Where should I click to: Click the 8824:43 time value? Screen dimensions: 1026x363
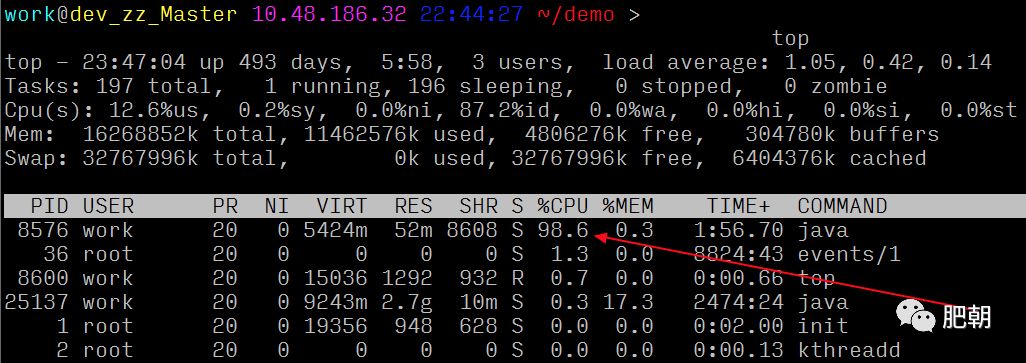[x=739, y=254]
